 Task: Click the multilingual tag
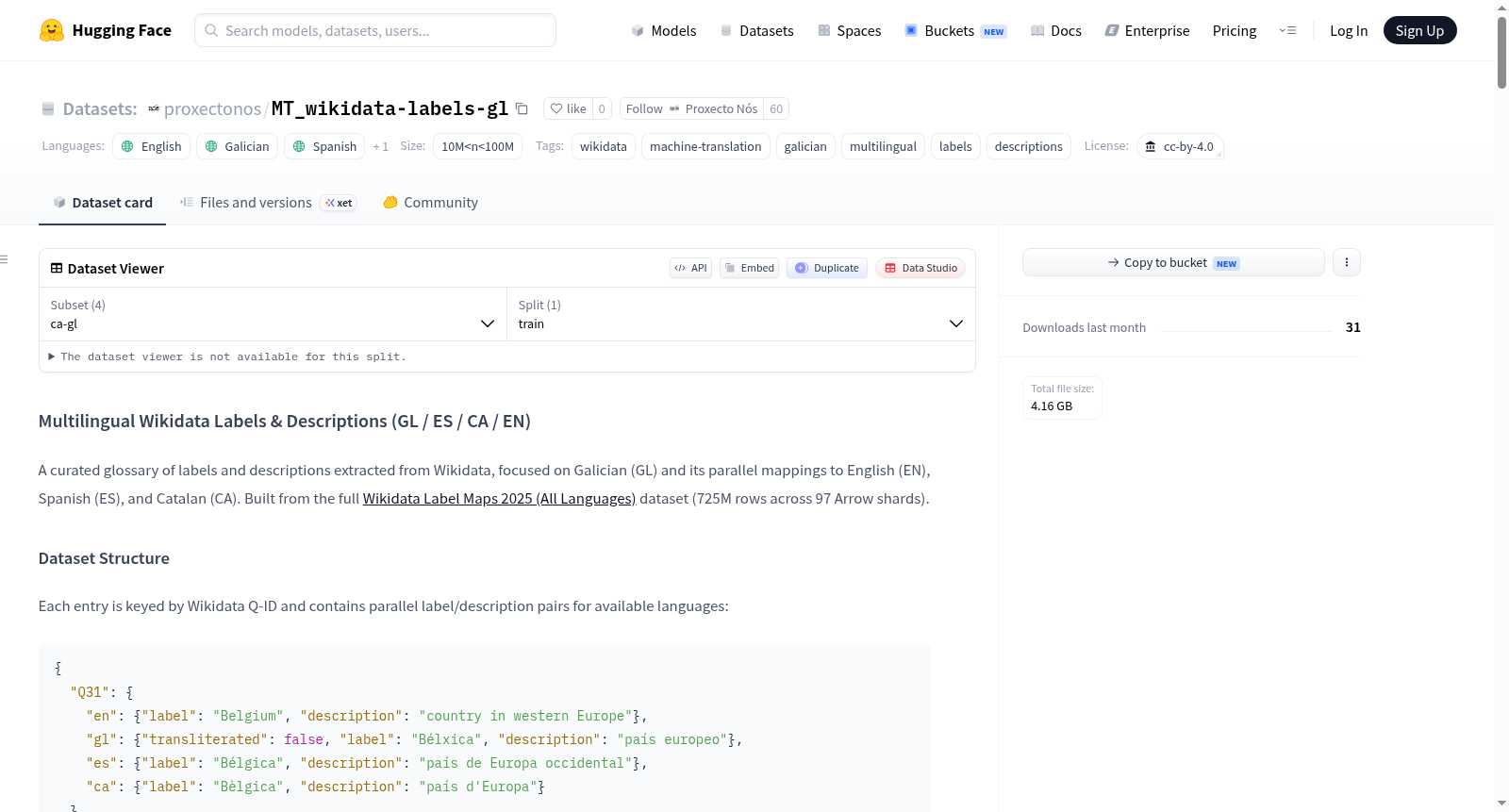[883, 146]
